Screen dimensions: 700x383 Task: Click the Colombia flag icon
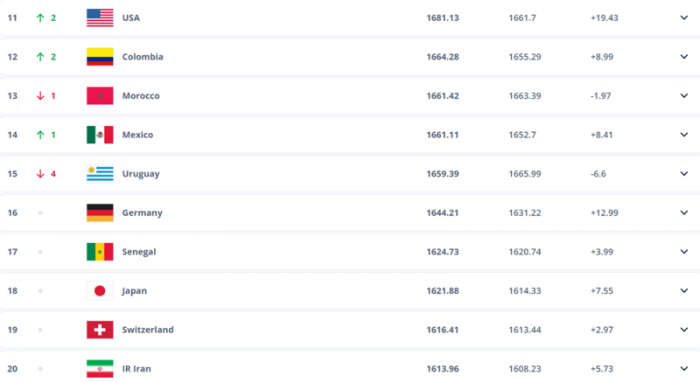point(100,57)
